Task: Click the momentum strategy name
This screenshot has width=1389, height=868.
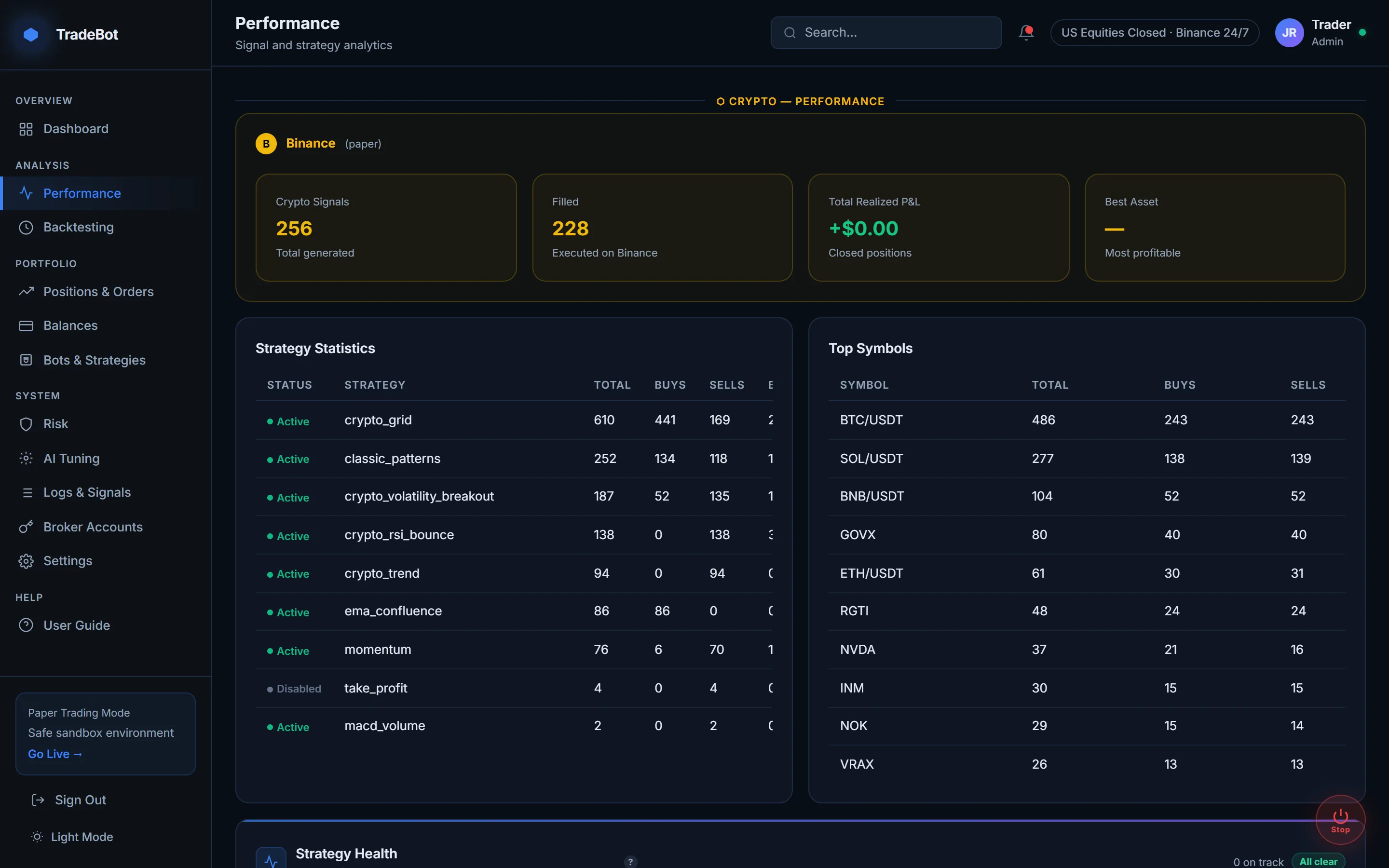Action: (x=378, y=649)
